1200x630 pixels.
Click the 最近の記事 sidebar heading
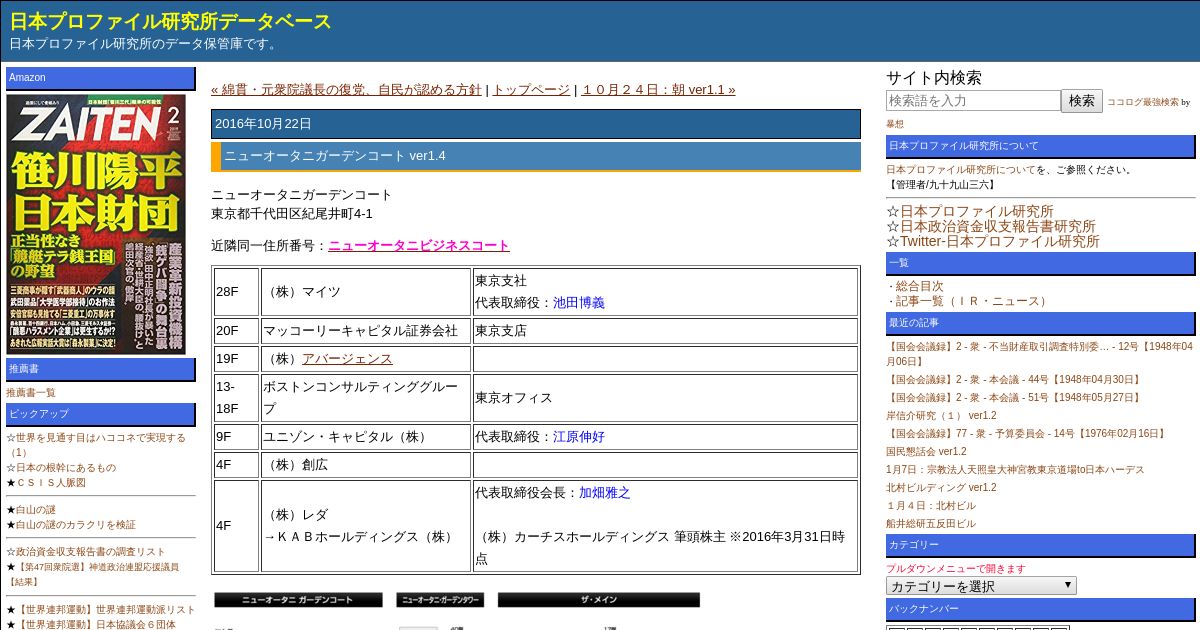(x=1040, y=323)
